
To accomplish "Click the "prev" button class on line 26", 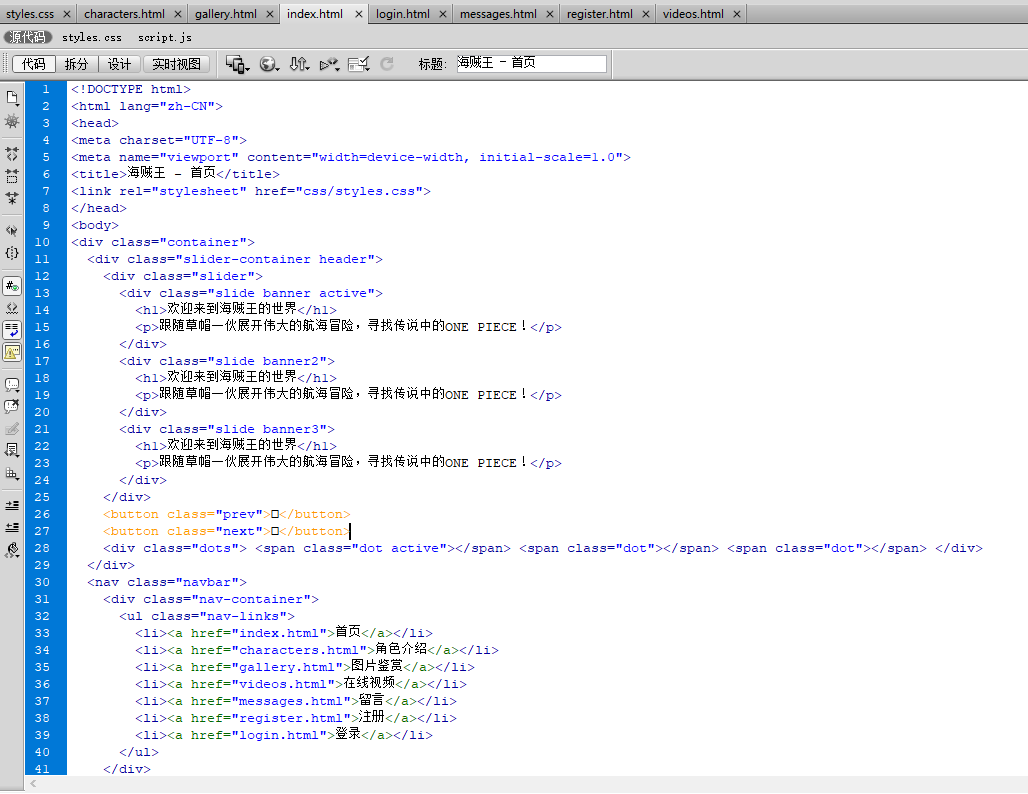I will tap(239, 514).
